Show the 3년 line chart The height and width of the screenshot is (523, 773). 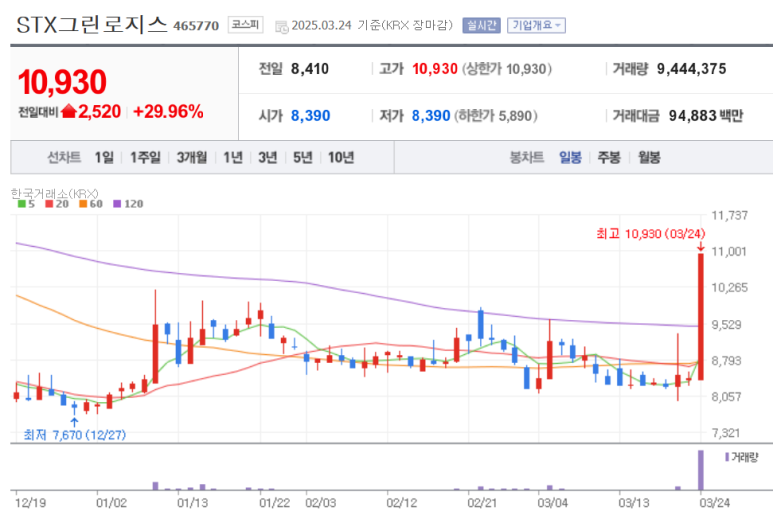(x=268, y=157)
